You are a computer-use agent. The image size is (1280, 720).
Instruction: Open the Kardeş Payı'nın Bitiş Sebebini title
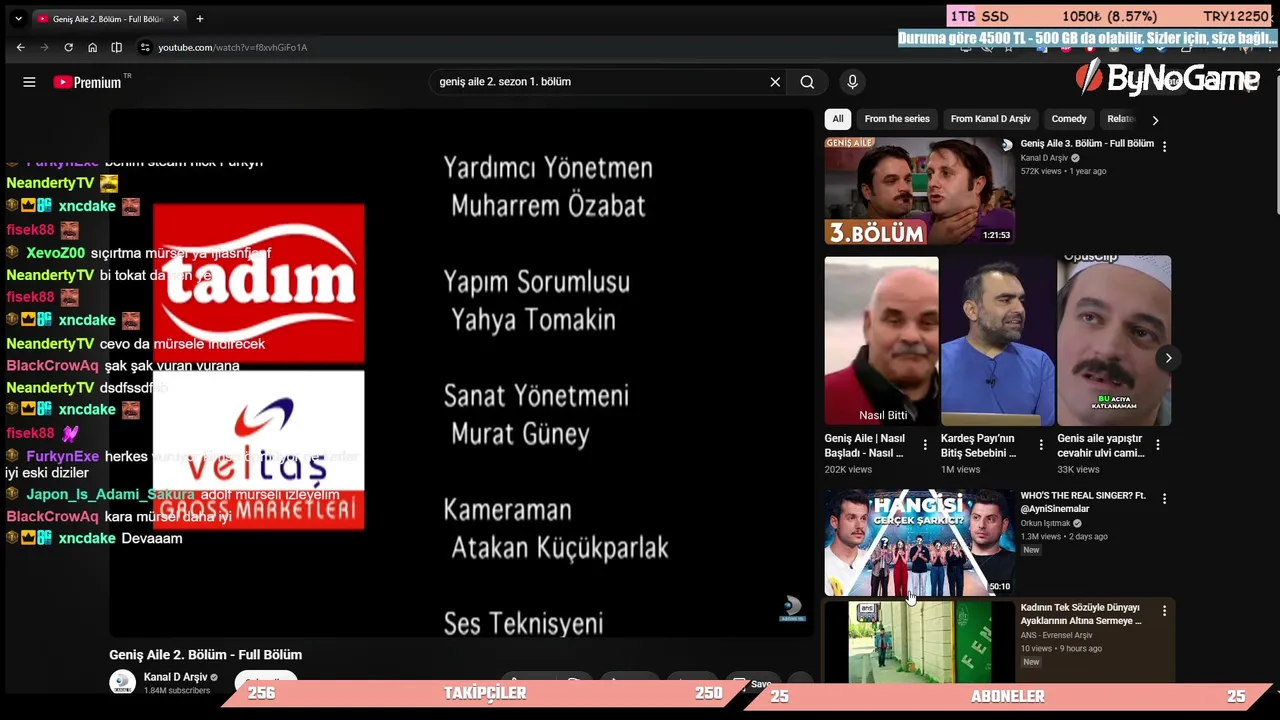coord(978,445)
